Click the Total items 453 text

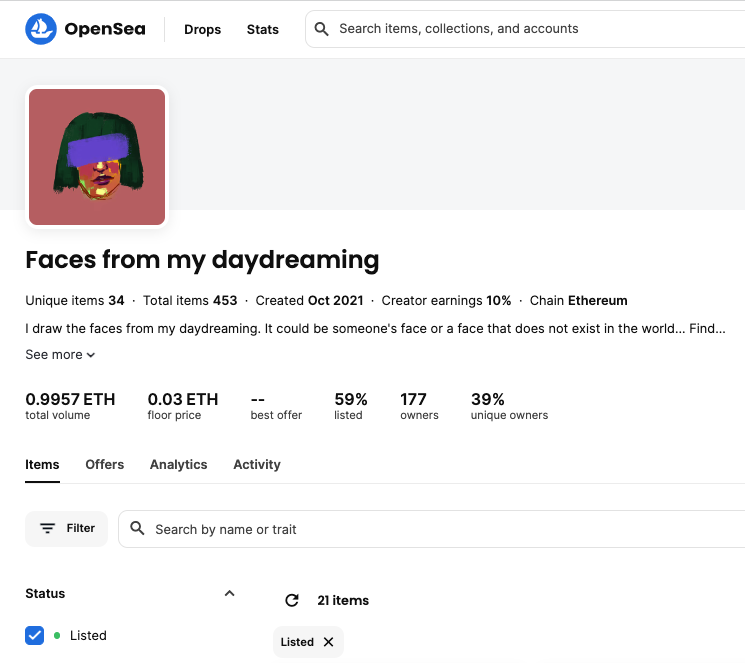190,300
